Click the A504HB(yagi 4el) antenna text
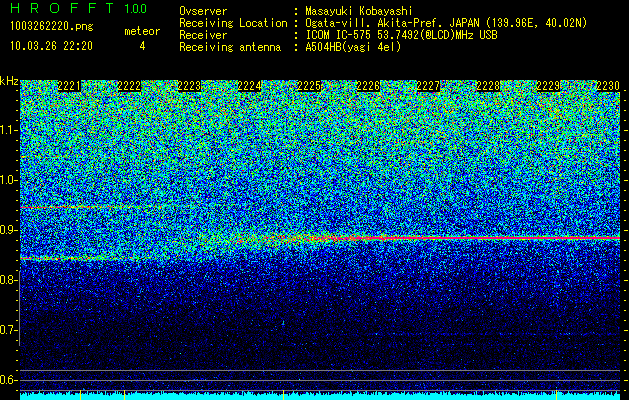This screenshot has height=400, width=629. [x=353, y=47]
